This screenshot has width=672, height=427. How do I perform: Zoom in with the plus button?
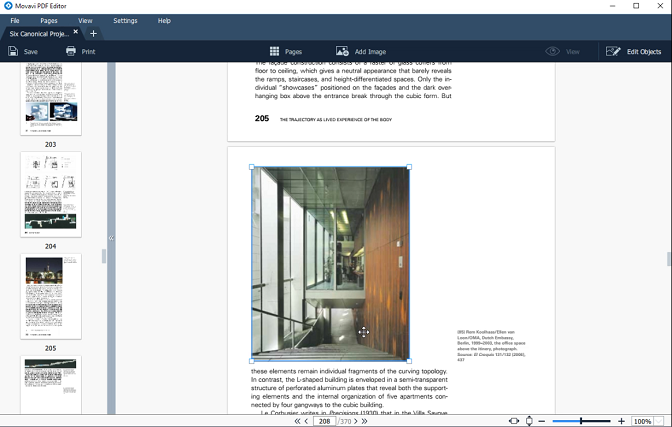point(621,421)
